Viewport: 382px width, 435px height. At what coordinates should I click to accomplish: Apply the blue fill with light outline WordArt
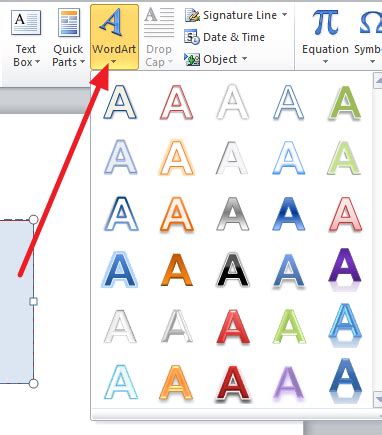coord(120,270)
